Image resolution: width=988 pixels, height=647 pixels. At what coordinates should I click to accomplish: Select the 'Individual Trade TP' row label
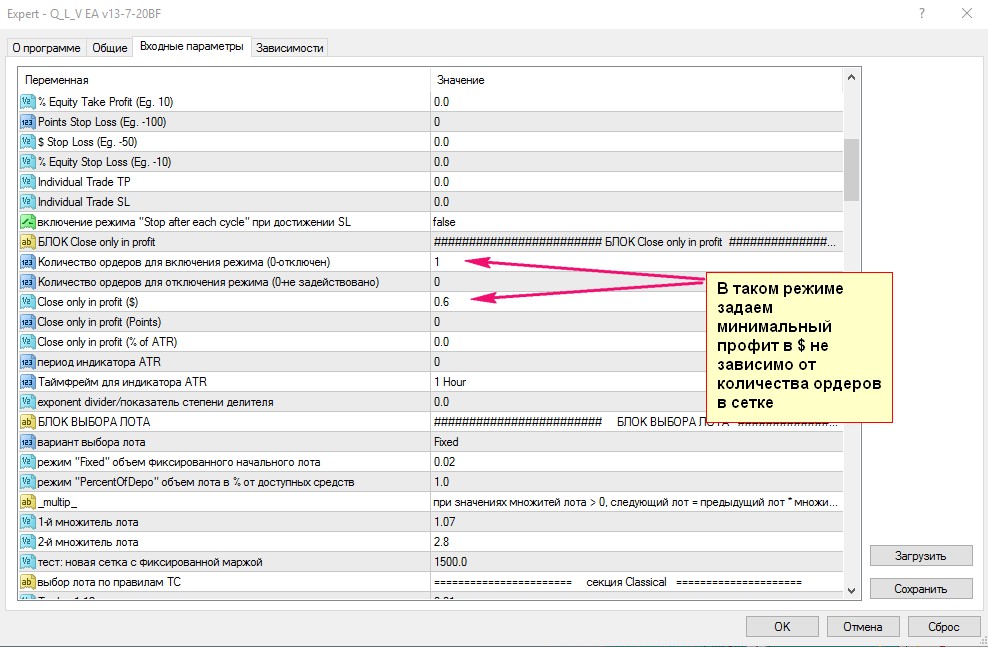pyautogui.click(x=84, y=182)
